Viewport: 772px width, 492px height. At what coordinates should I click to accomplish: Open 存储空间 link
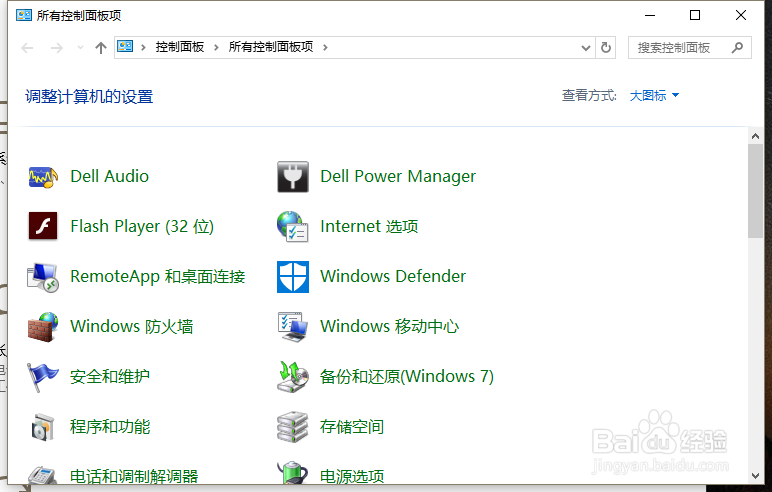point(352,426)
